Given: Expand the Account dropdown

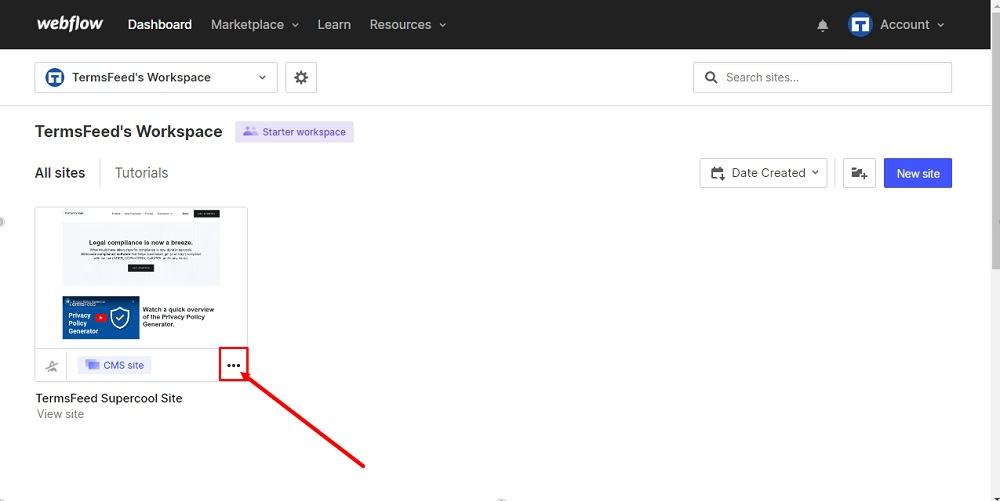Looking at the screenshot, I should (912, 24).
